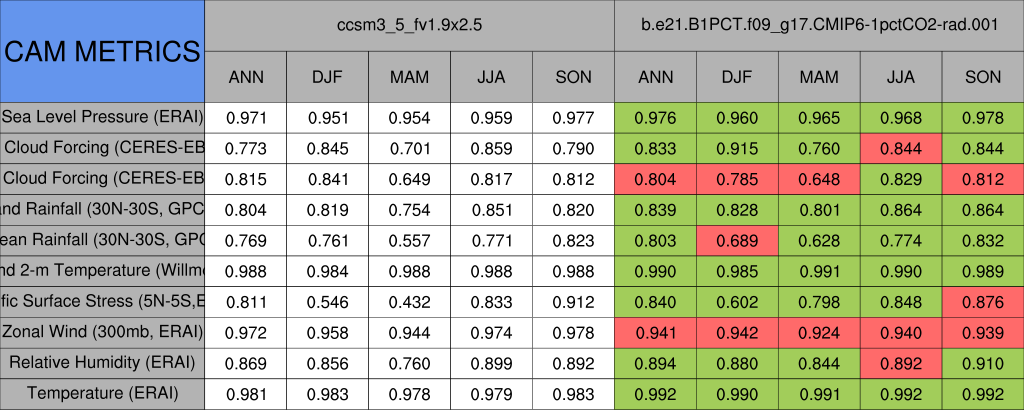Open the Relative Humidity (ERAI) row label

click(x=102, y=362)
